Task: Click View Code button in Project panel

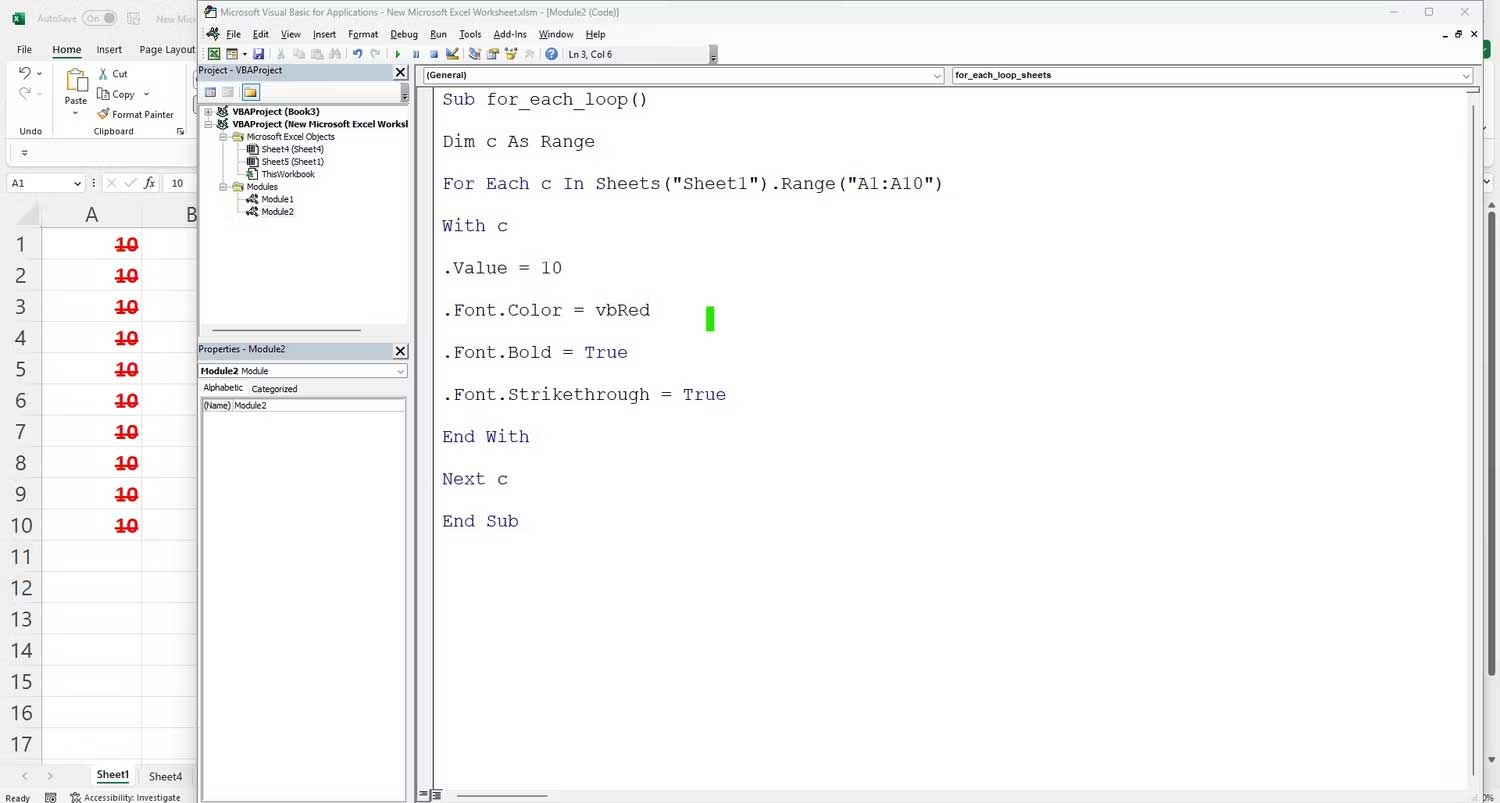Action: tap(211, 92)
